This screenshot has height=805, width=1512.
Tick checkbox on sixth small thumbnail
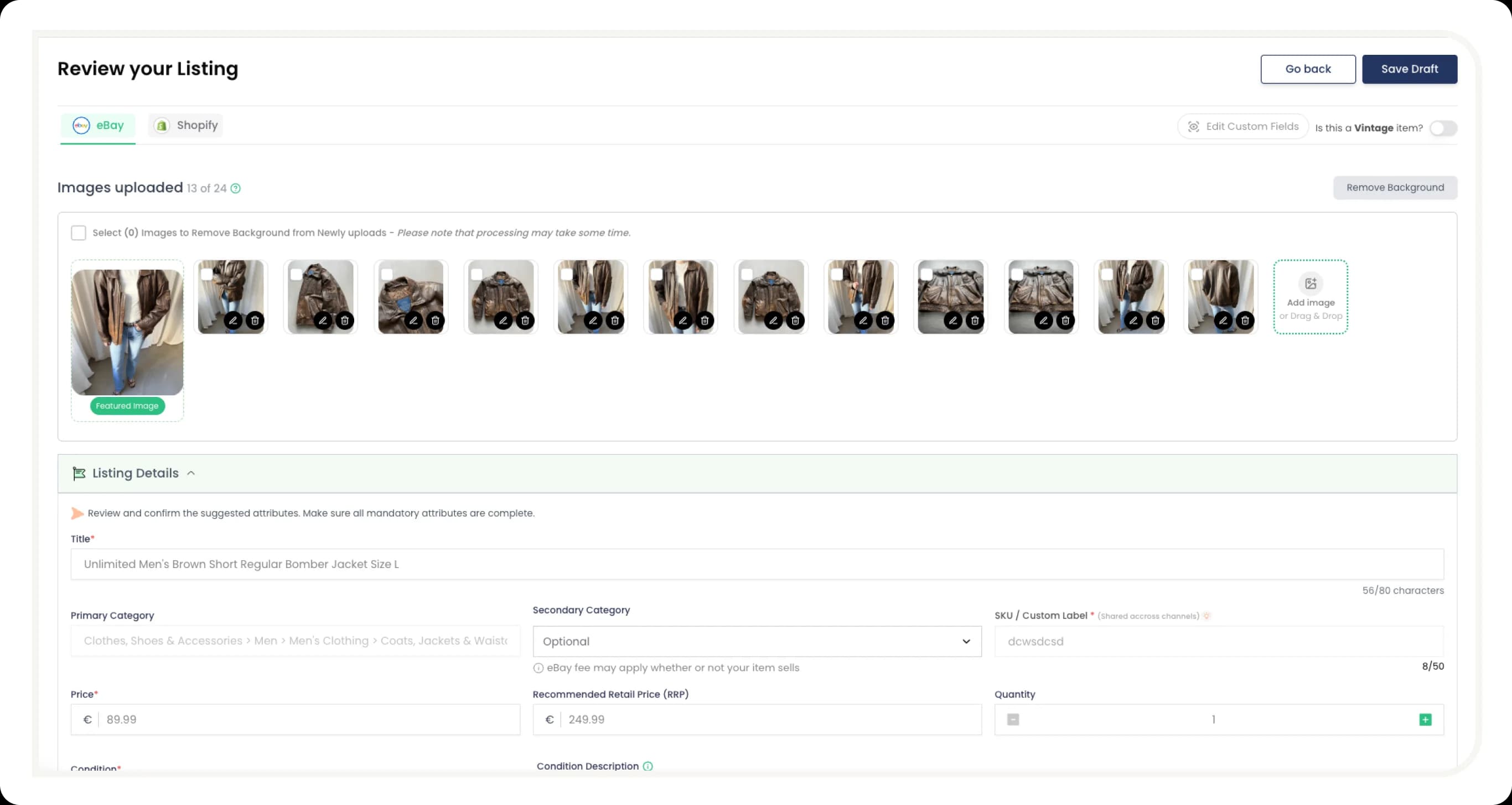click(656, 274)
